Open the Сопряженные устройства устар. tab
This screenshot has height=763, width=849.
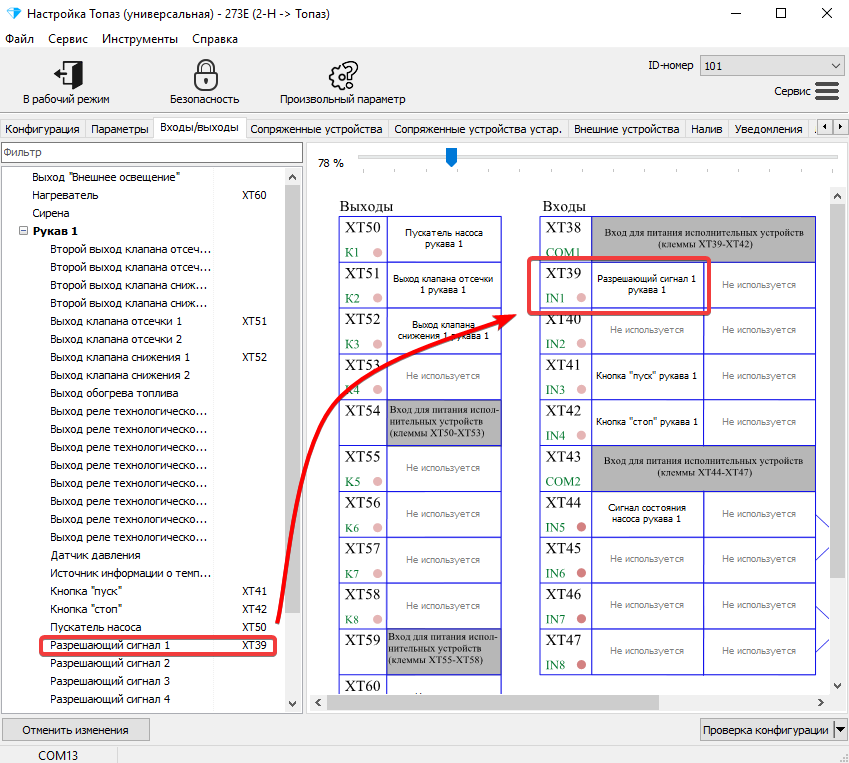tap(478, 129)
